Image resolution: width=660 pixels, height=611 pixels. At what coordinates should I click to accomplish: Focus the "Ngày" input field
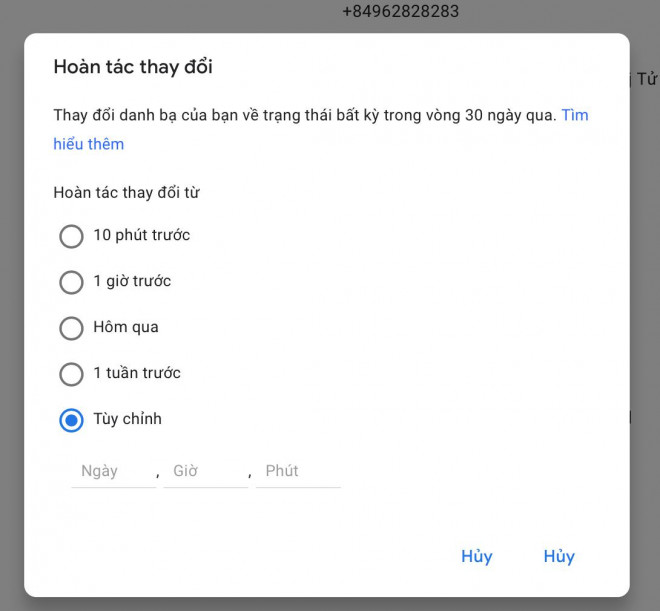(113, 471)
